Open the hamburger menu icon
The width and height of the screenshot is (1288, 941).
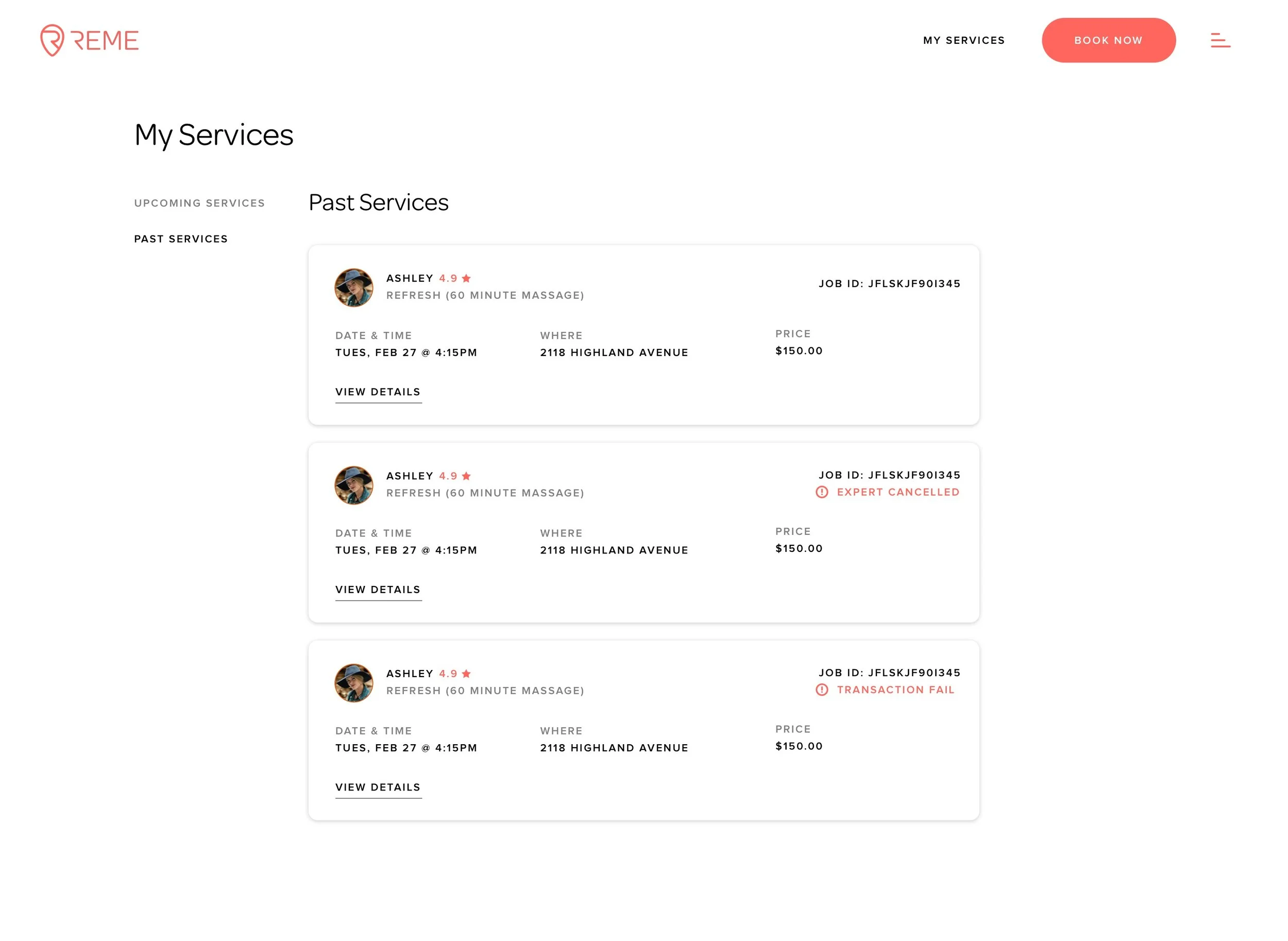[x=1219, y=40]
